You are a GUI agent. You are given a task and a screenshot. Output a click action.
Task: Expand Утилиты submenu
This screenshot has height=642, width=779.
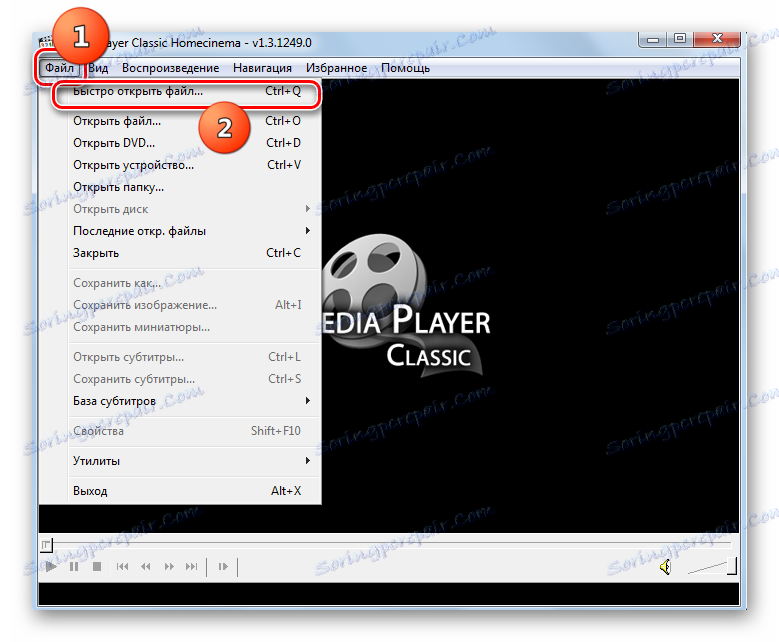[x=187, y=461]
